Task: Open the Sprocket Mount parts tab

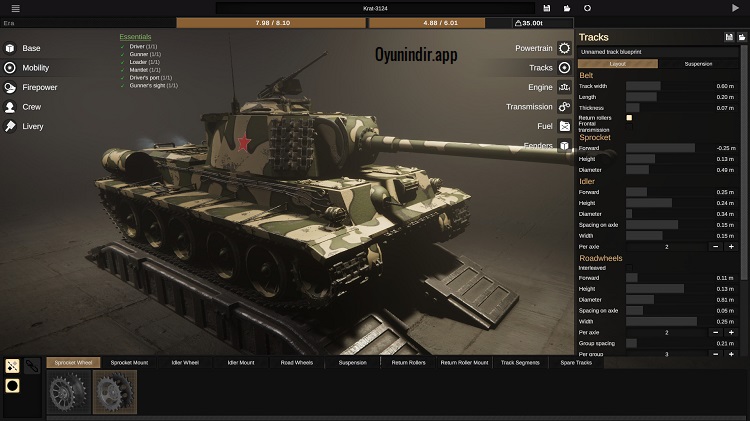Action: pos(129,363)
